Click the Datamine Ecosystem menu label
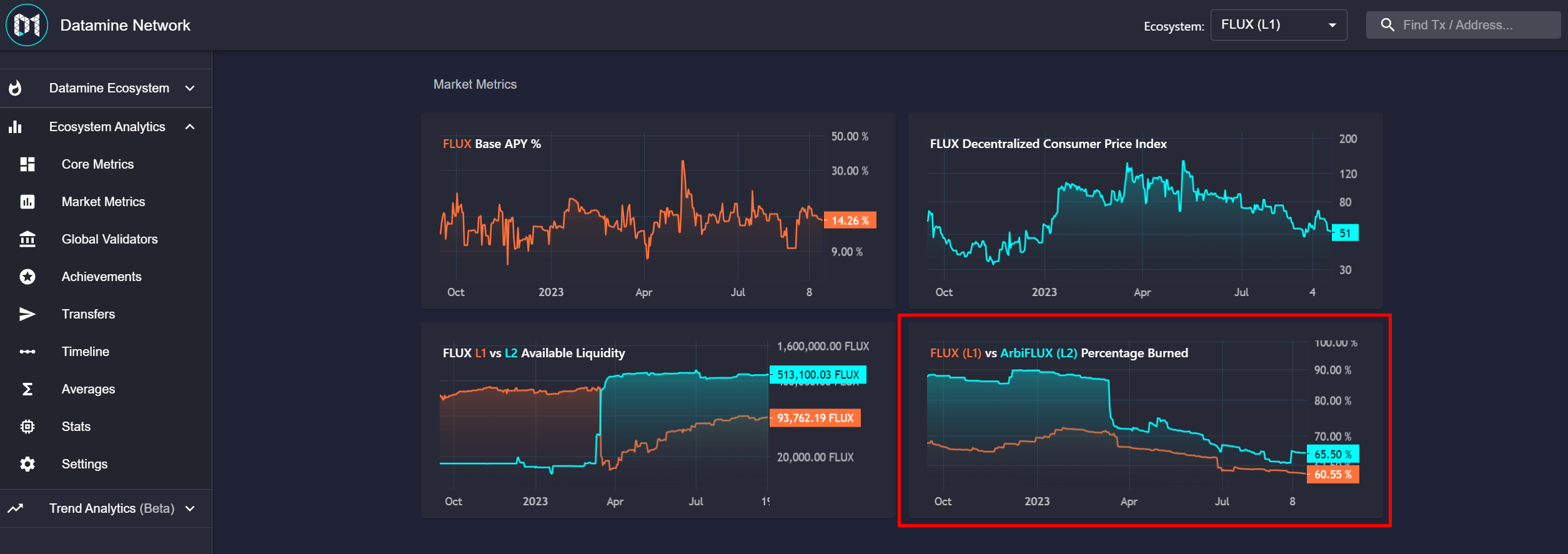Image resolution: width=1568 pixels, height=554 pixels. tap(109, 88)
